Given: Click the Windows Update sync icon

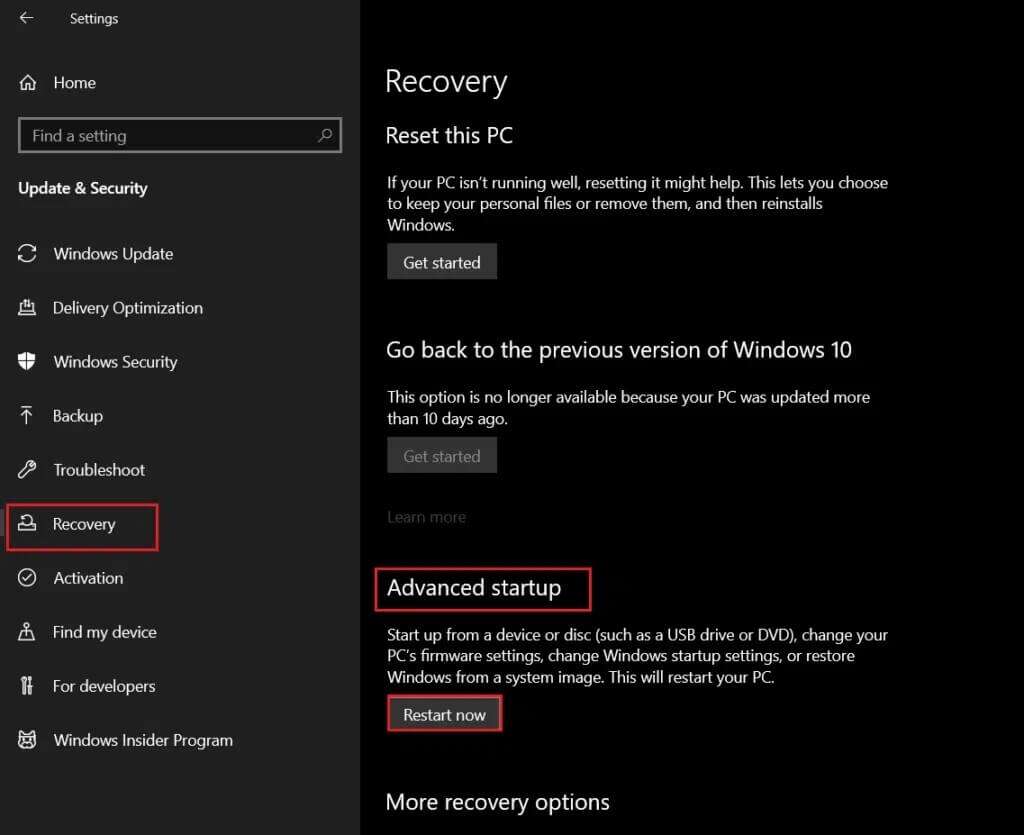Looking at the screenshot, I should coord(27,253).
